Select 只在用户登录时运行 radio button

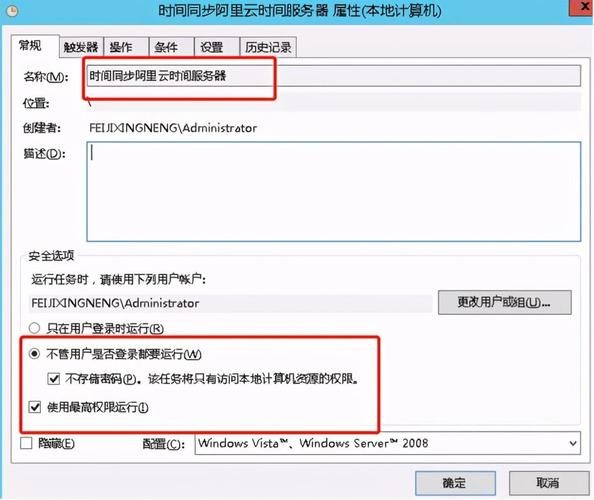coord(34,328)
